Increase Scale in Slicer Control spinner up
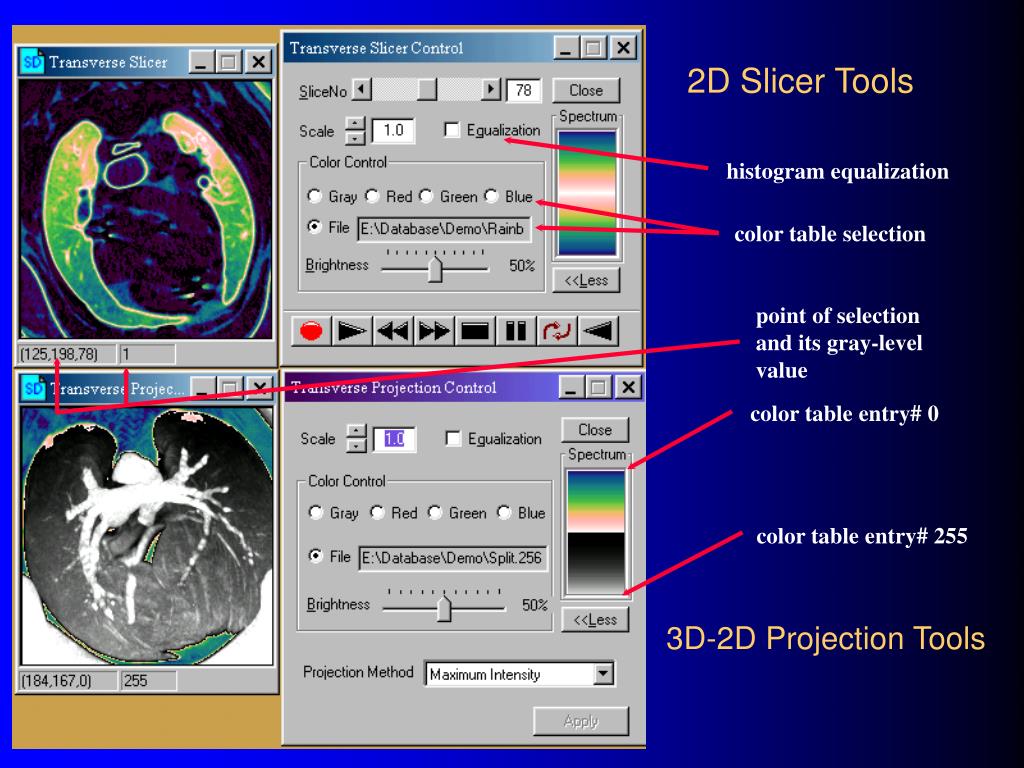This screenshot has height=768, width=1024. (355, 123)
